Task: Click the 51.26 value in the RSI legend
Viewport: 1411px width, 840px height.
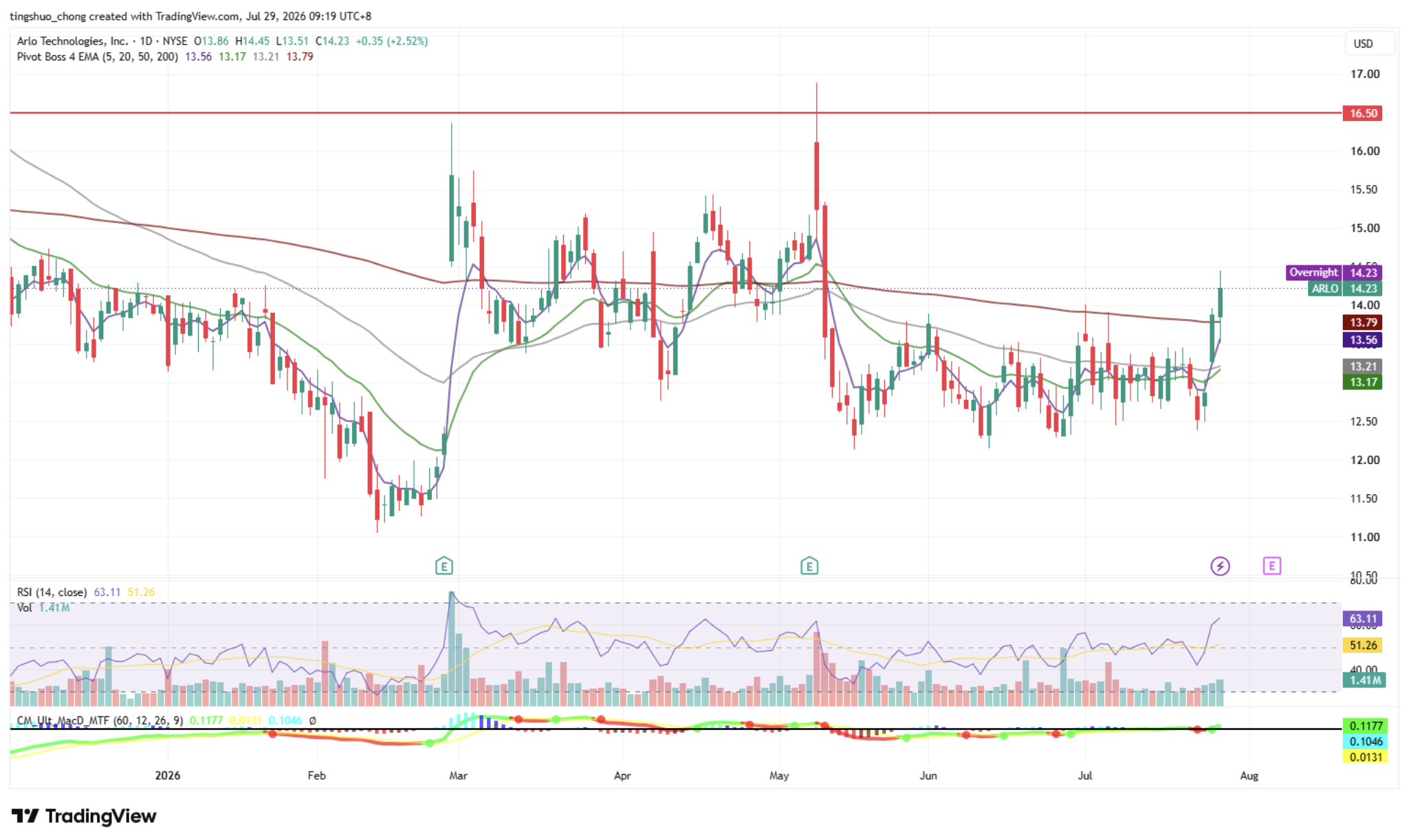Action: (141, 592)
